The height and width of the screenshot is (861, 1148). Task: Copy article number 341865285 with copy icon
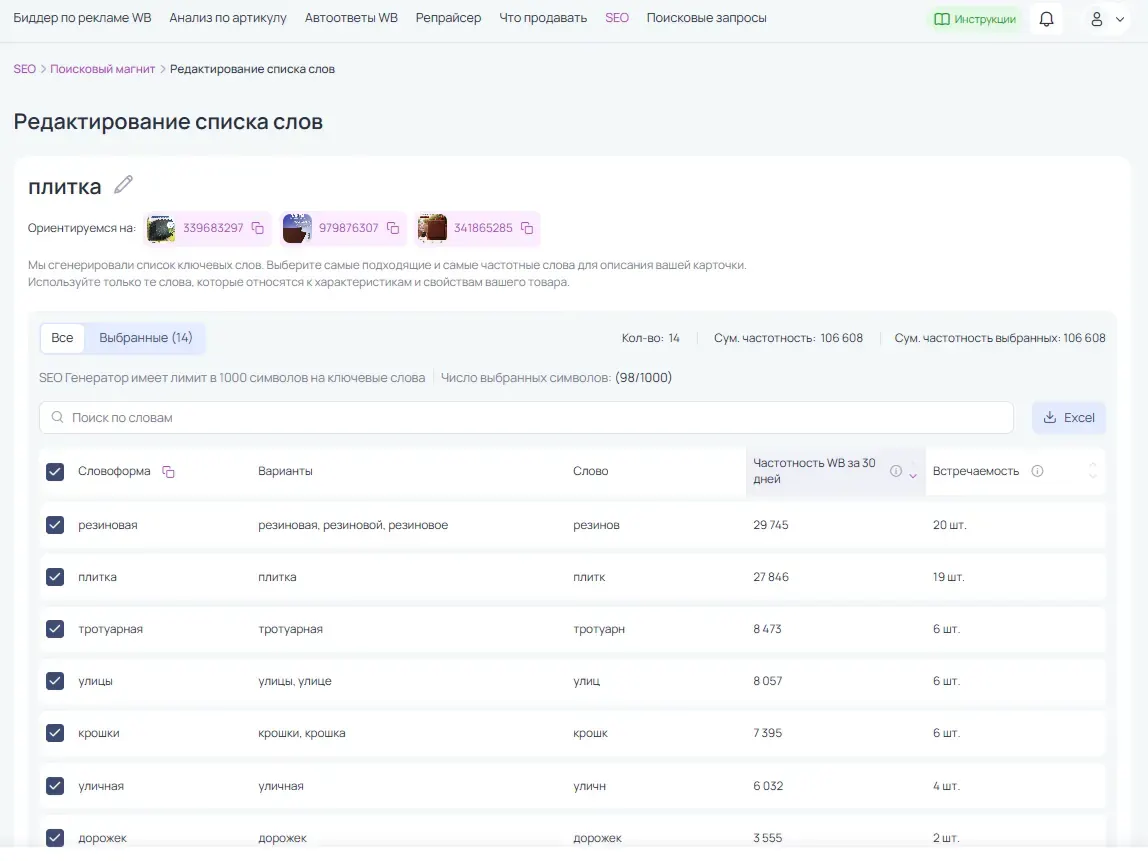click(x=527, y=228)
